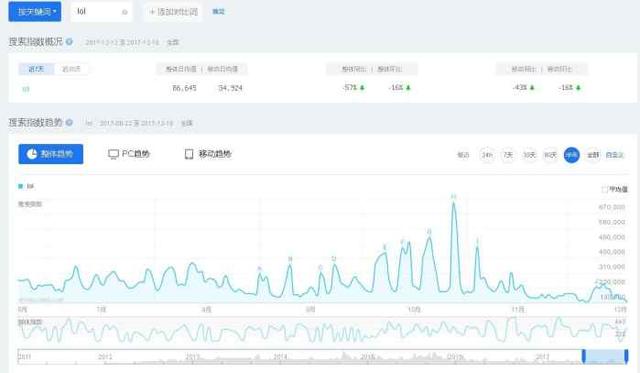Choose the 30天 time range
The height and width of the screenshot is (373, 640).
pyautogui.click(x=529, y=155)
